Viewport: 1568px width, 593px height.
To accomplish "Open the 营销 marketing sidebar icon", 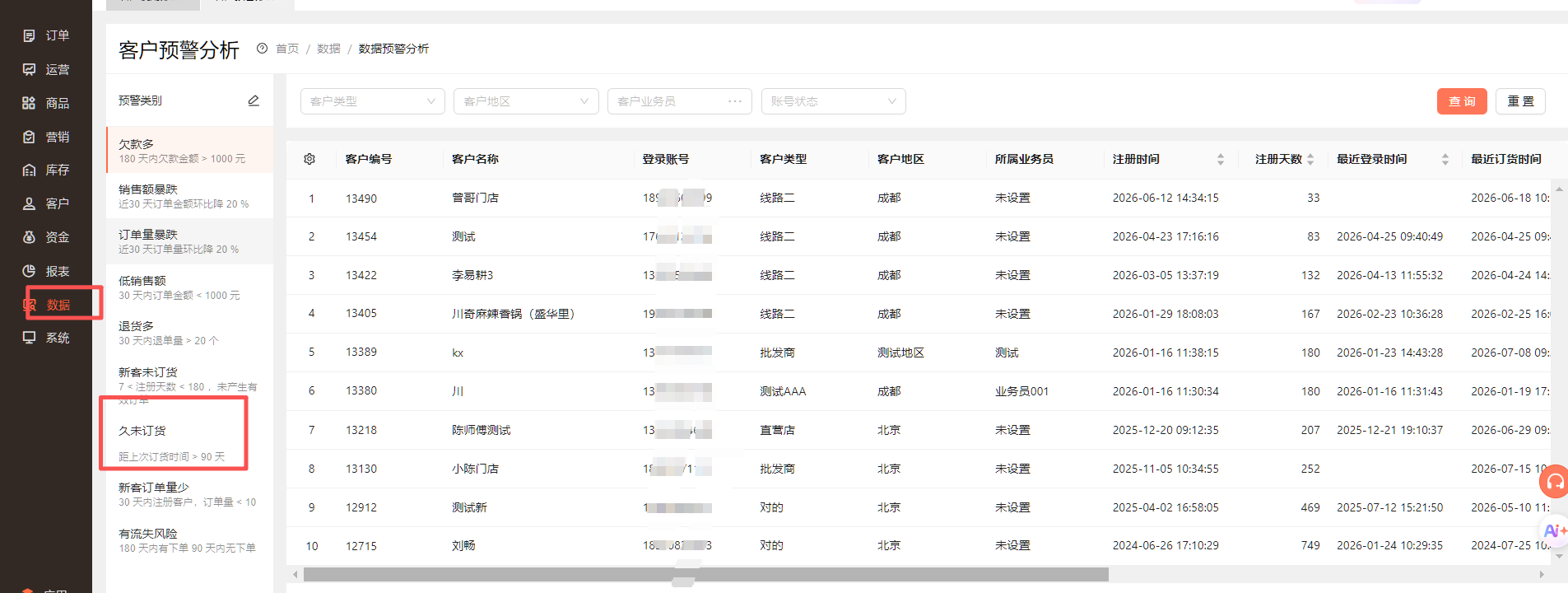I will coord(30,137).
